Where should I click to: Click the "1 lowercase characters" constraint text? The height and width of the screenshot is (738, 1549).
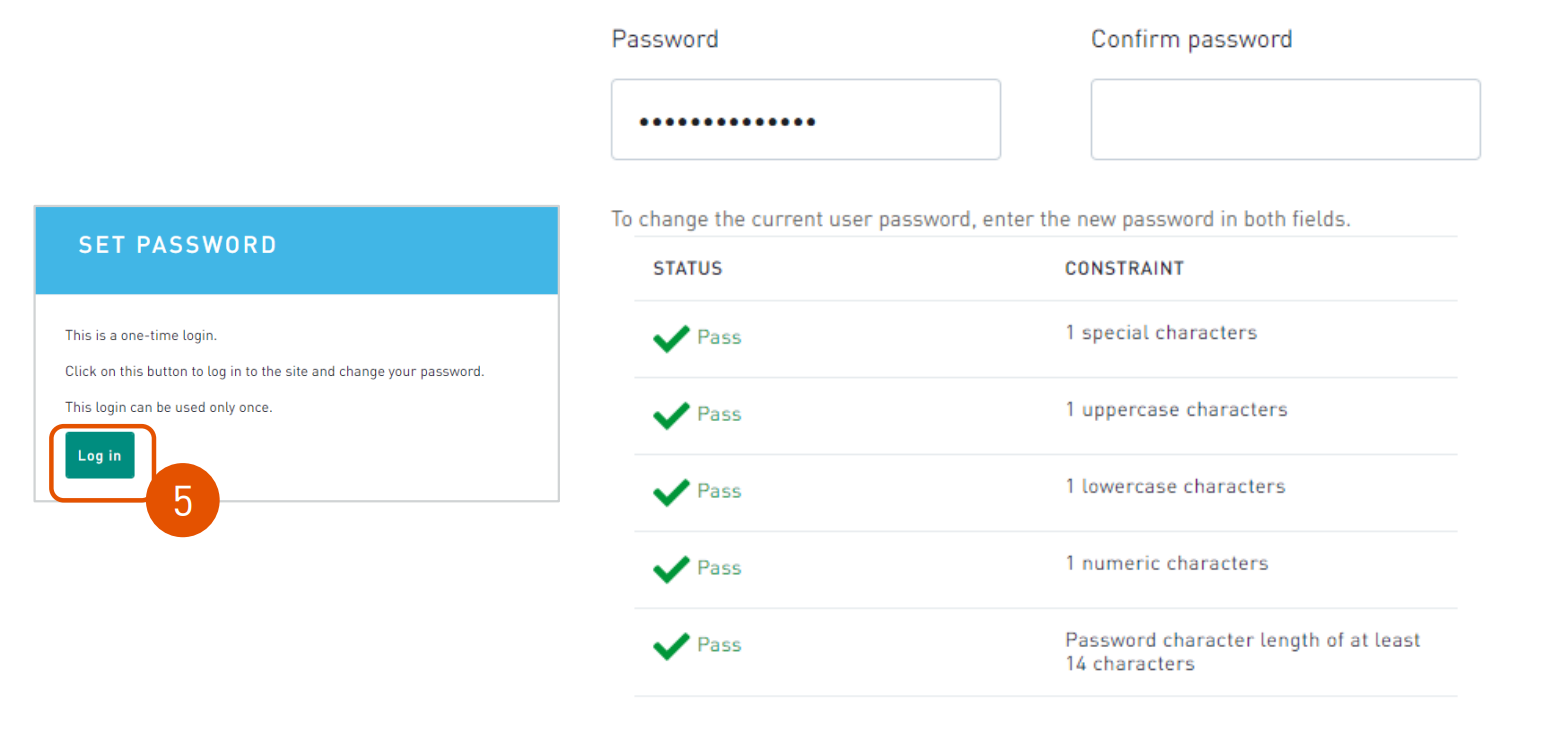click(x=1175, y=487)
